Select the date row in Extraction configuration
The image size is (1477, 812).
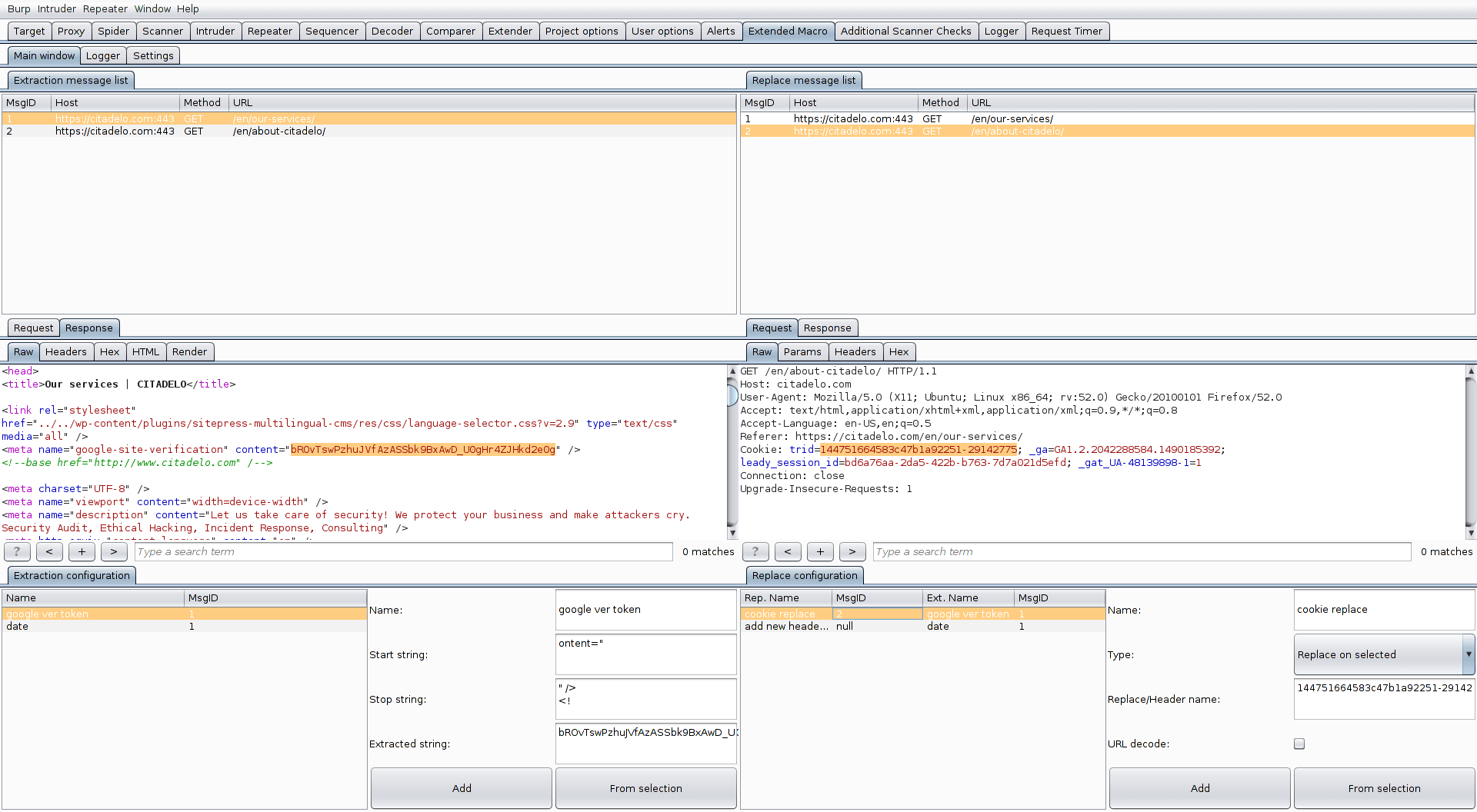click(x=92, y=626)
